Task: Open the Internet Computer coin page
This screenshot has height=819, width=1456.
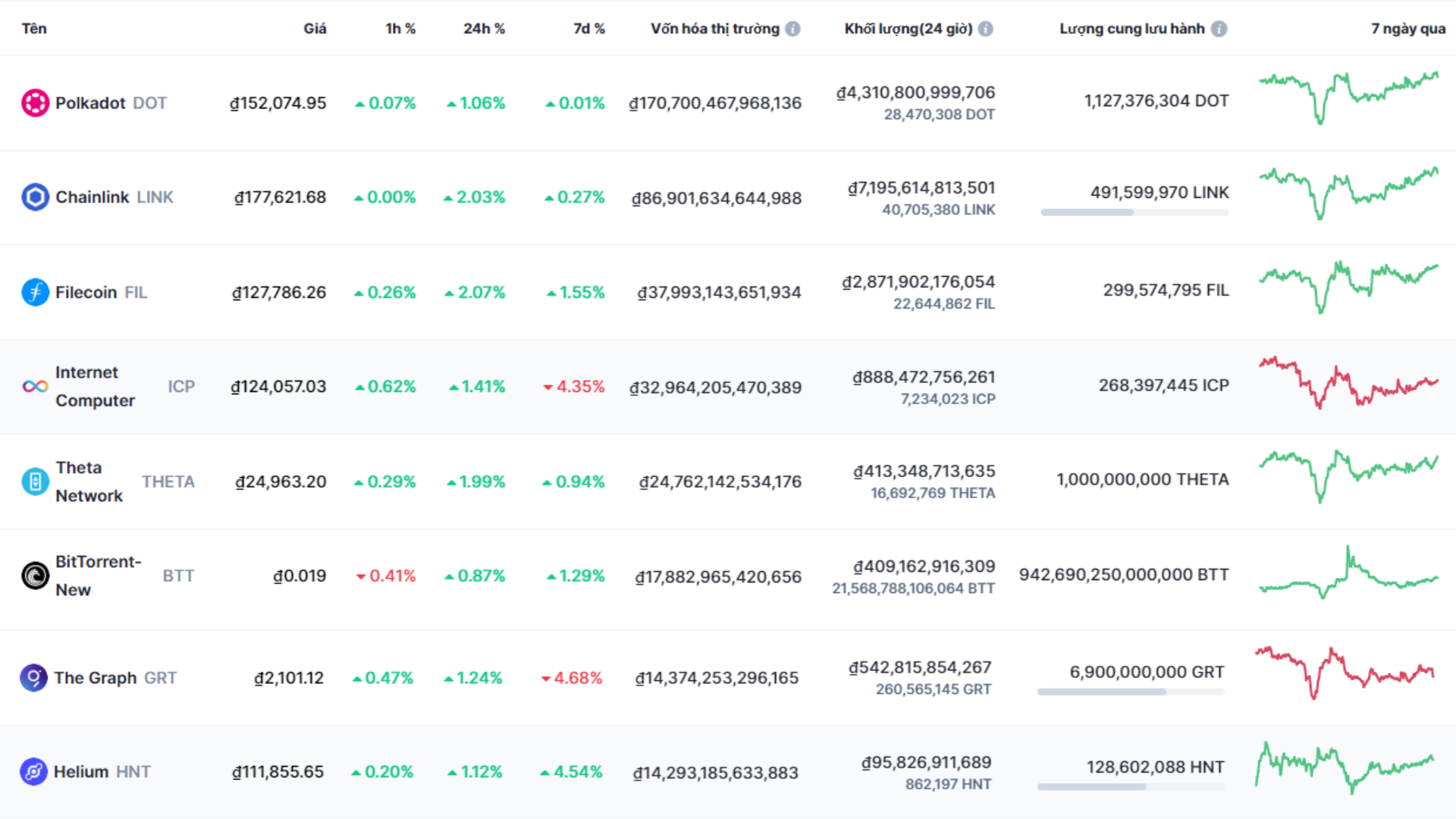Action: pos(124,387)
